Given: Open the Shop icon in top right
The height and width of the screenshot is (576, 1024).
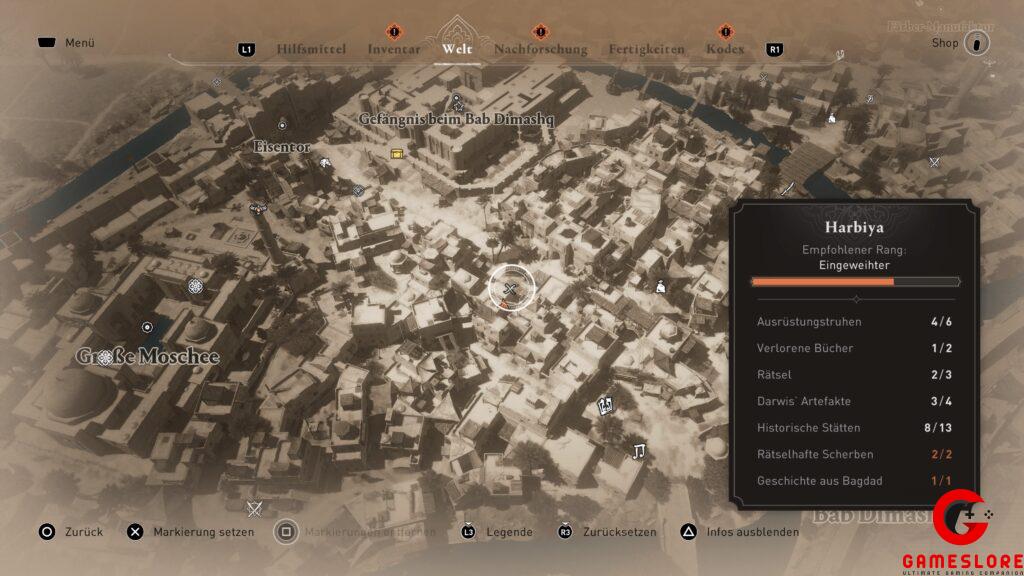Looking at the screenshot, I should click(977, 43).
